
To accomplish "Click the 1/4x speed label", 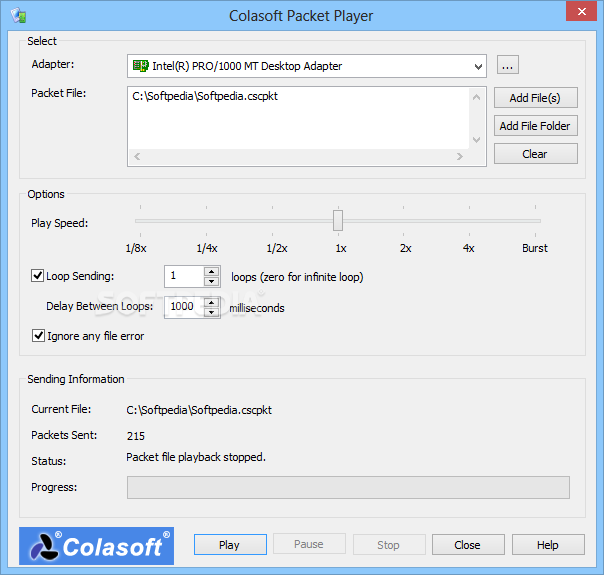I will coord(207,248).
